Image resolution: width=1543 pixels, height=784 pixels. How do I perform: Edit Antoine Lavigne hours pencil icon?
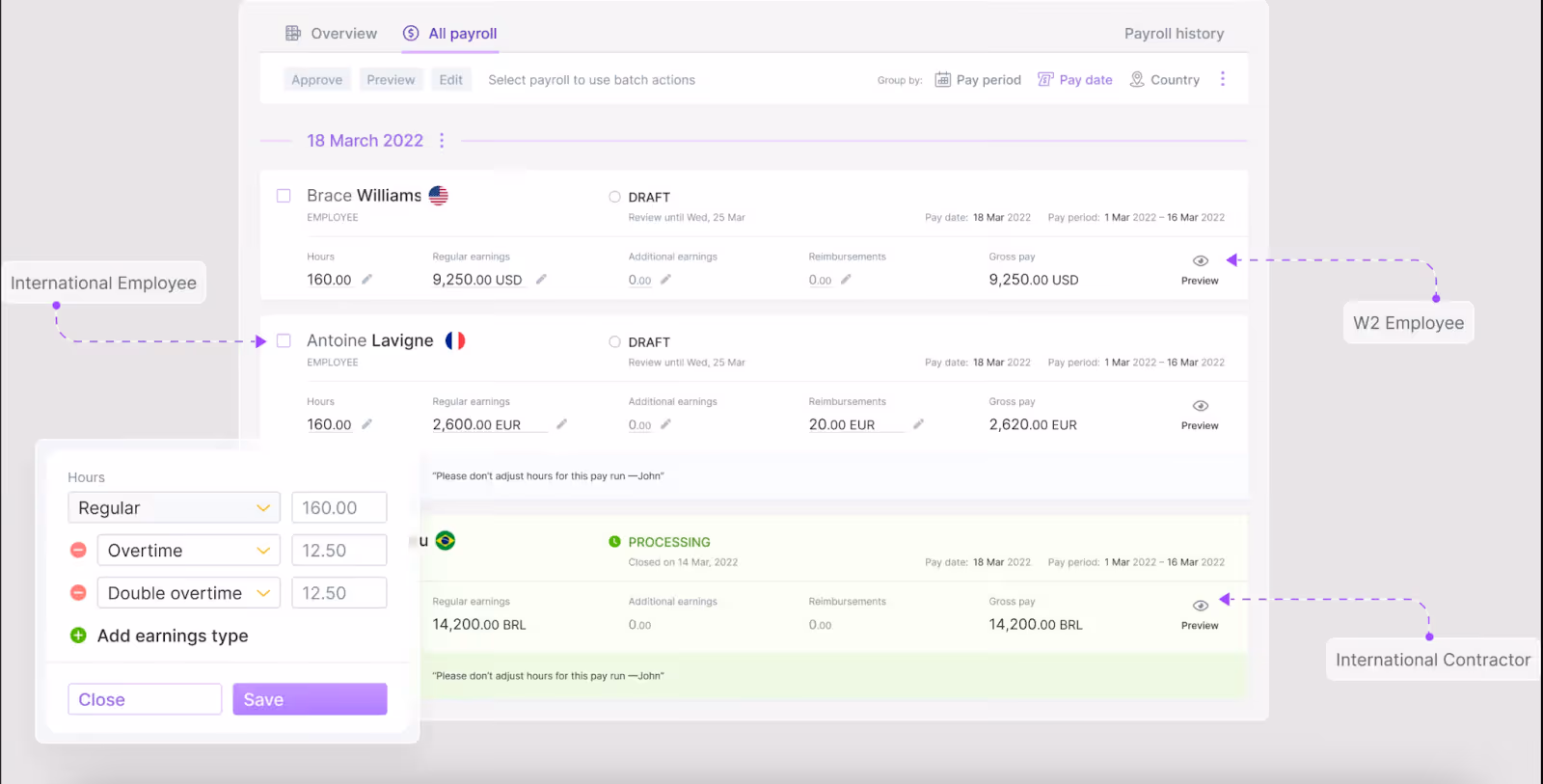point(366,424)
